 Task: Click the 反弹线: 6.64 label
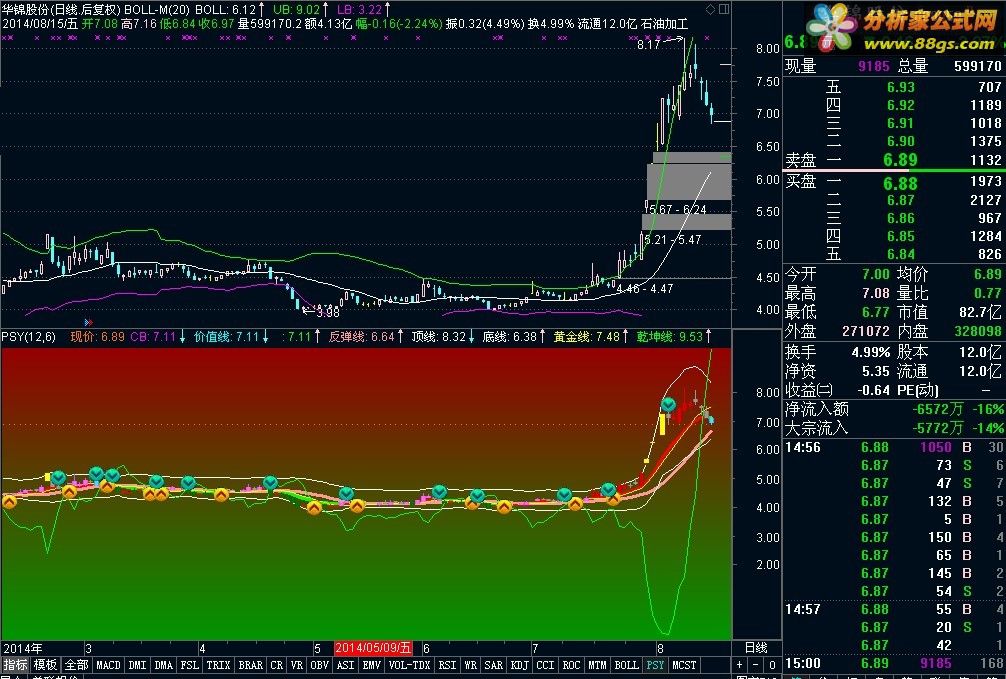coord(362,336)
